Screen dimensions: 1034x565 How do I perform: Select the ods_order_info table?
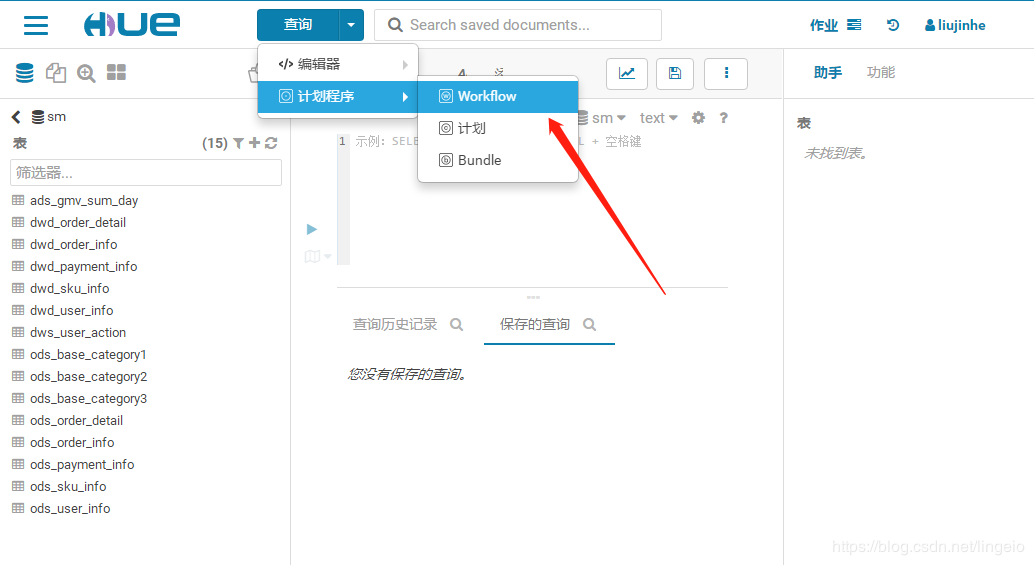point(72,442)
